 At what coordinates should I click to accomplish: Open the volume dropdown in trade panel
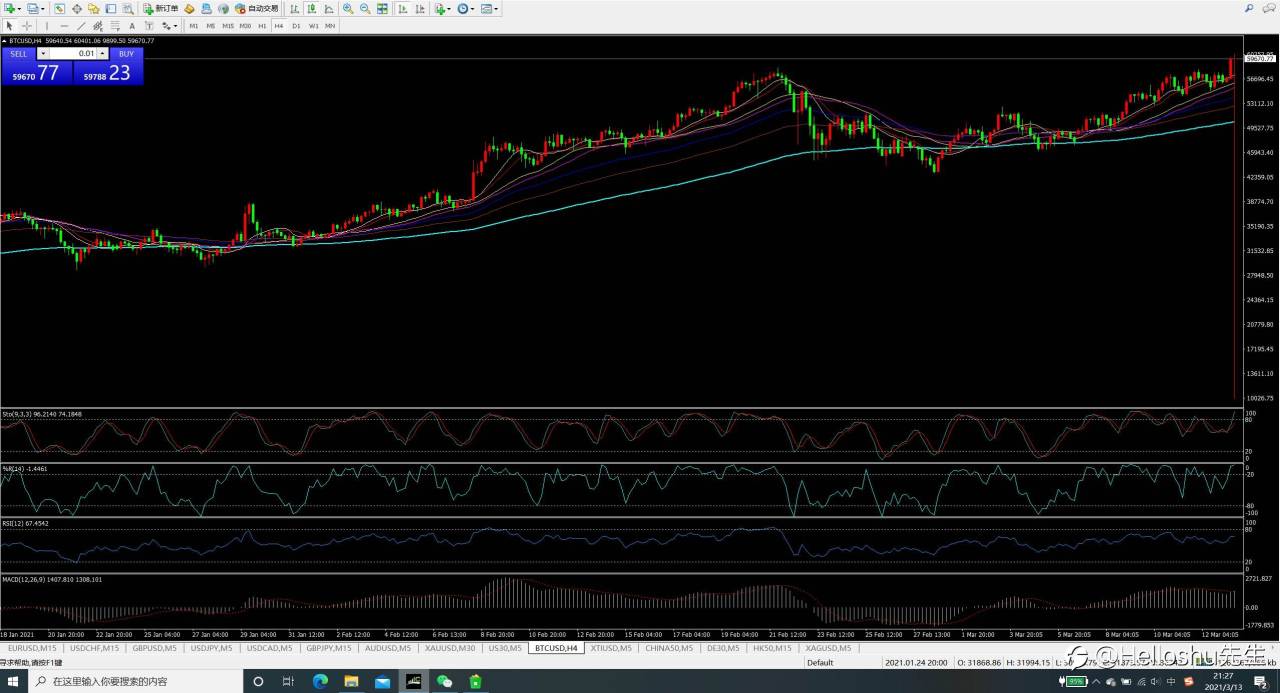(43, 54)
